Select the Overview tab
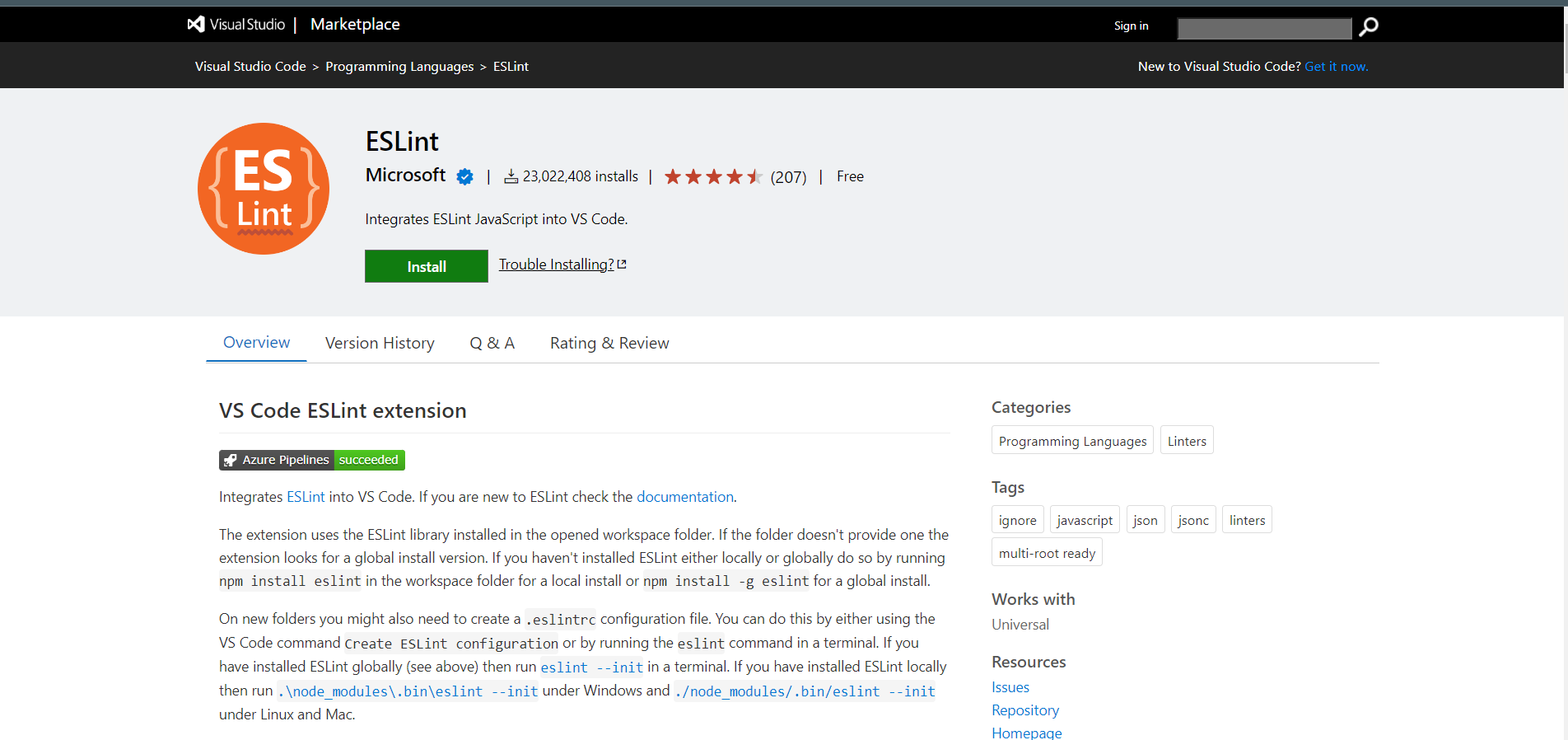This screenshot has height=740, width=1568. (256, 343)
